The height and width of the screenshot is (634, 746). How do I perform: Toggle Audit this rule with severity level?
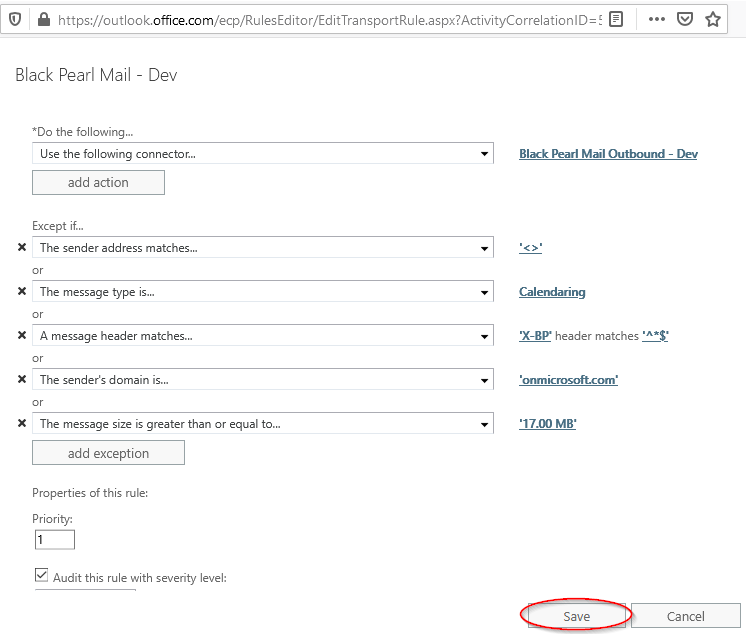tap(41, 576)
